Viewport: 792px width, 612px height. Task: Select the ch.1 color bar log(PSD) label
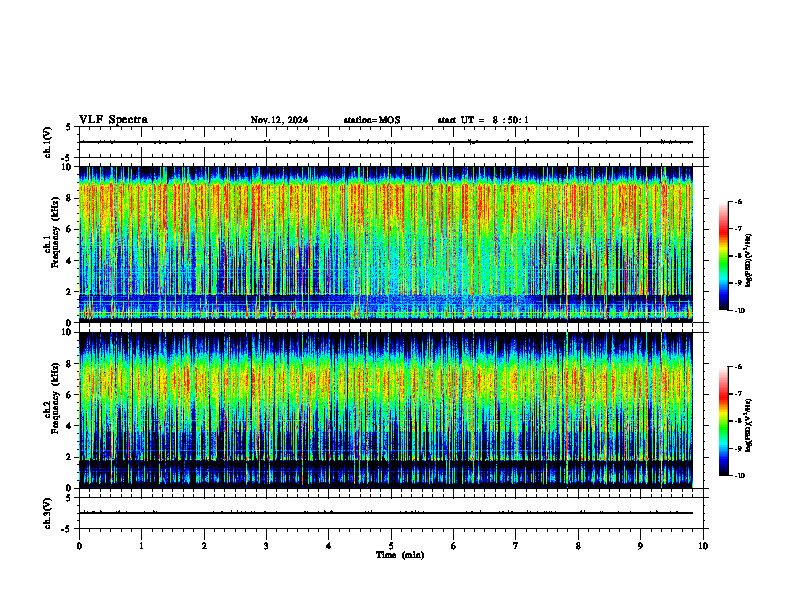pos(749,261)
